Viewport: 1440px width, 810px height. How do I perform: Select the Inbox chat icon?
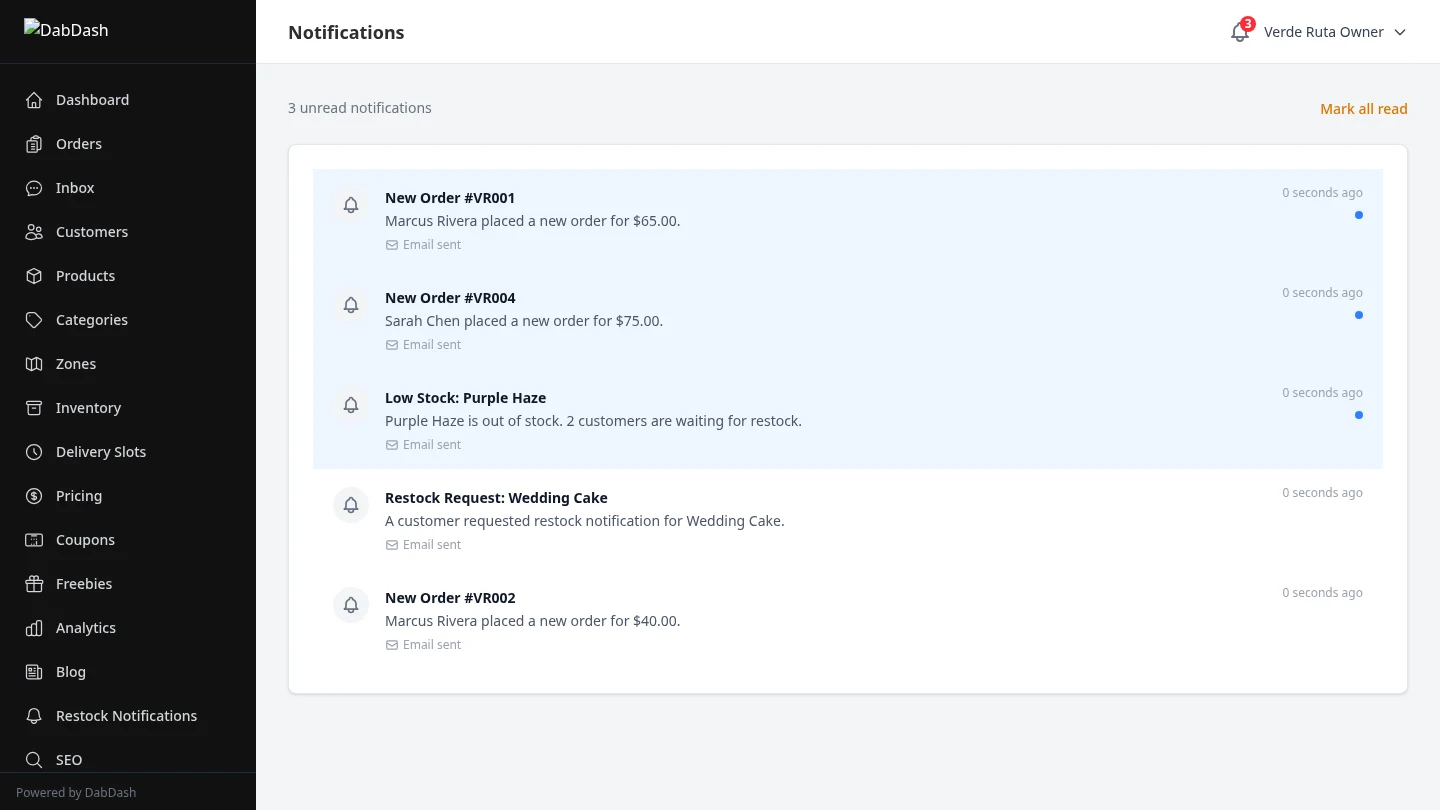click(33, 187)
